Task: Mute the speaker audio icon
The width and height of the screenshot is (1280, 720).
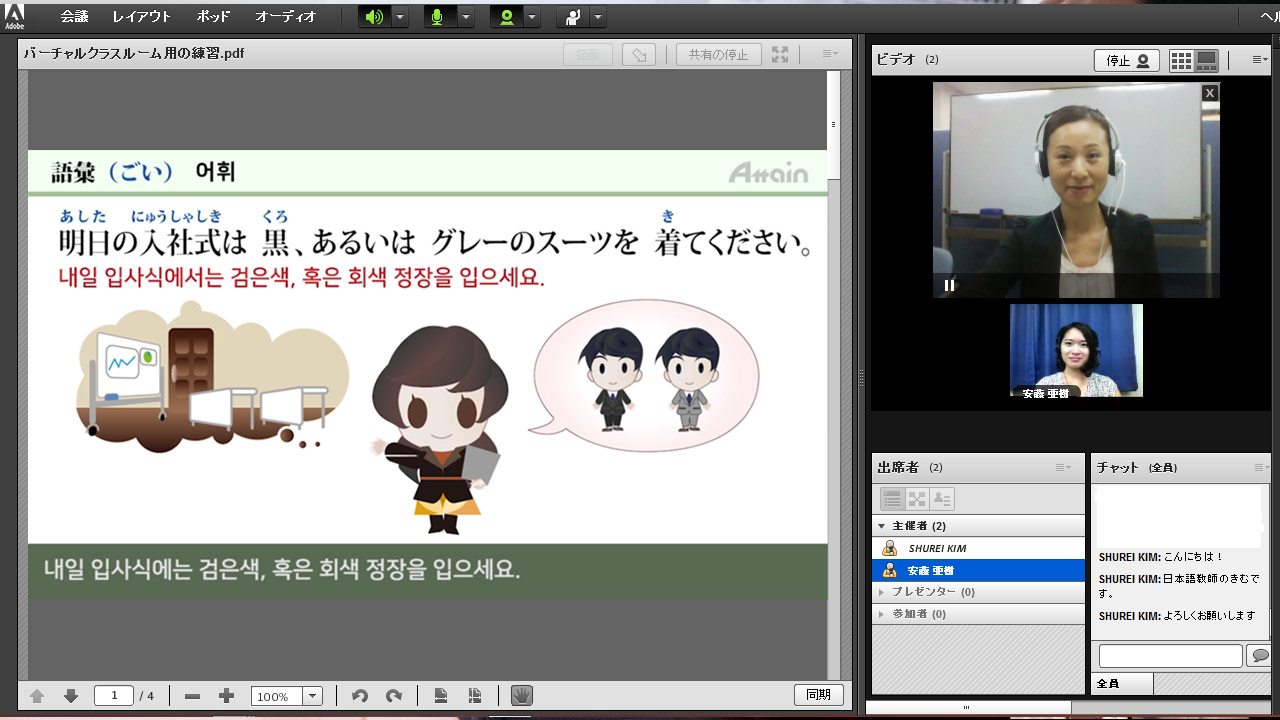Action: 374,17
